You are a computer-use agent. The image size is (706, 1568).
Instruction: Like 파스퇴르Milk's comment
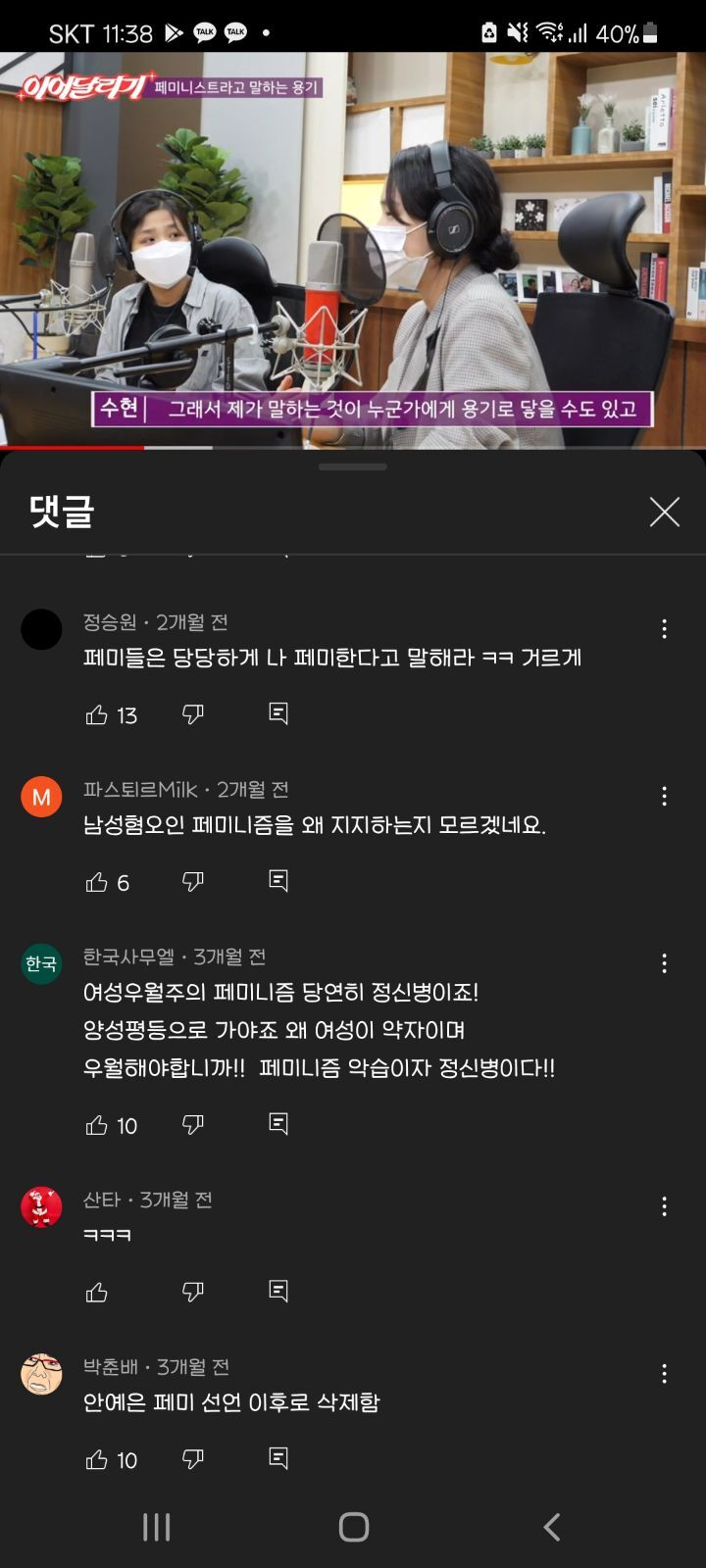point(96,882)
